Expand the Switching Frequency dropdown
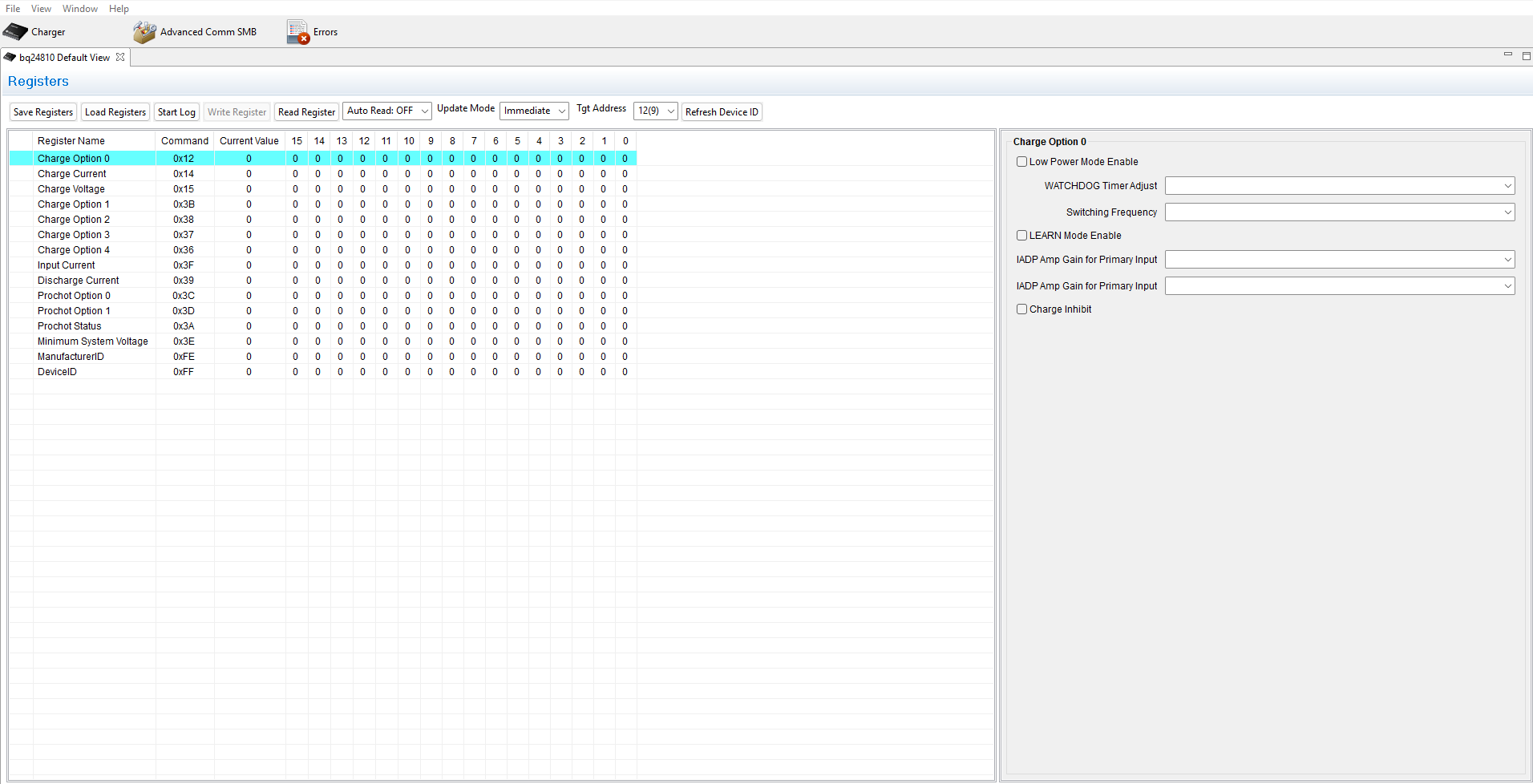The image size is (1533, 784). pyautogui.click(x=1339, y=212)
